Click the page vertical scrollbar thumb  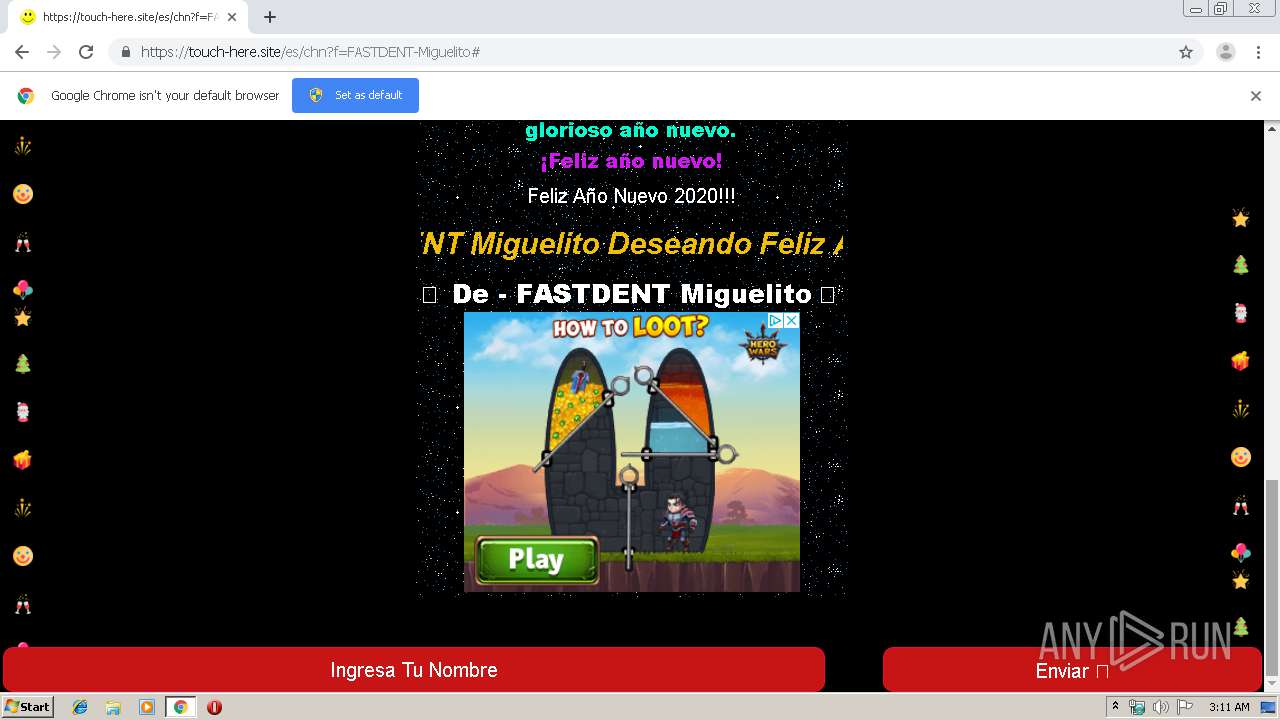click(x=1272, y=576)
